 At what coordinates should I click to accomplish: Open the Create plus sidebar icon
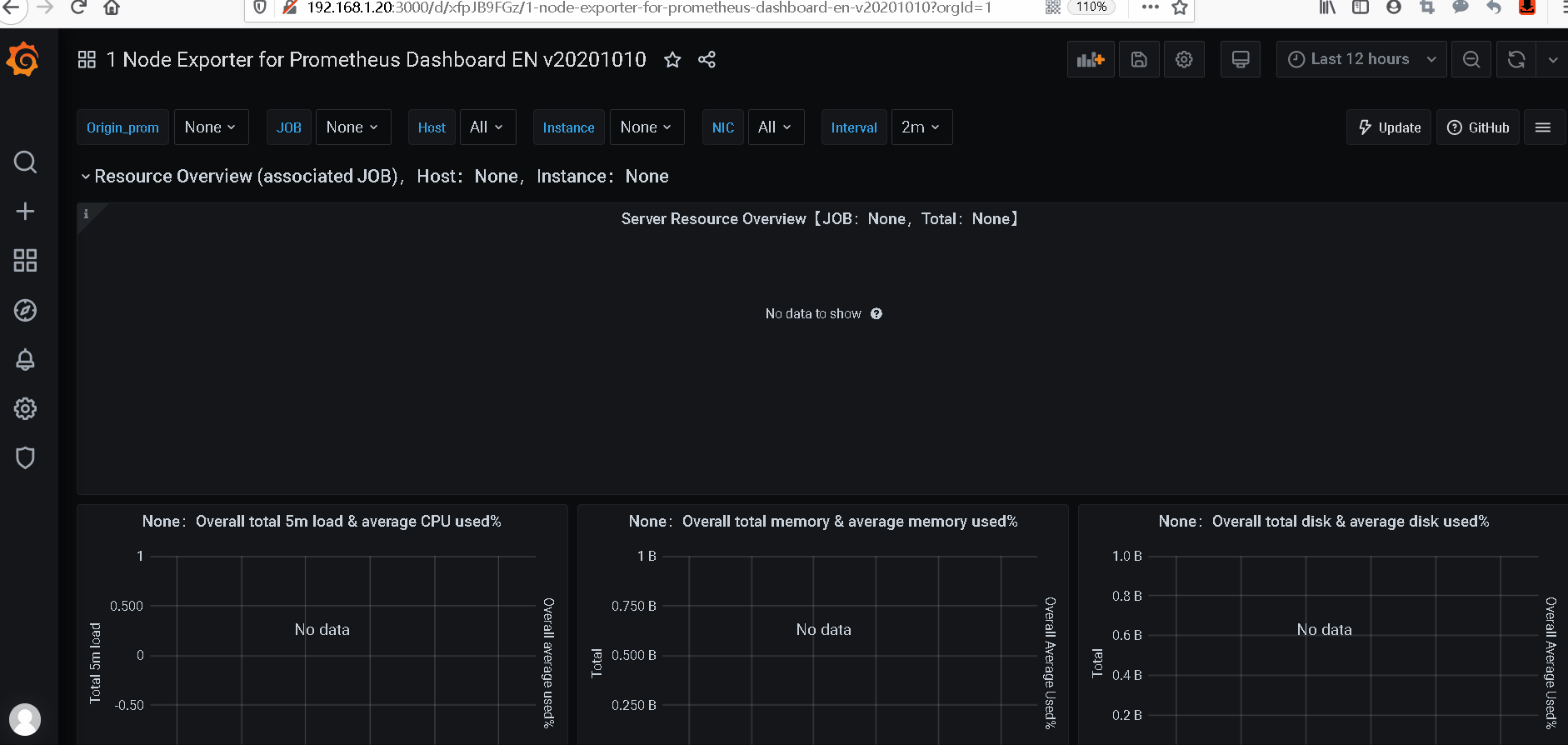click(x=25, y=211)
